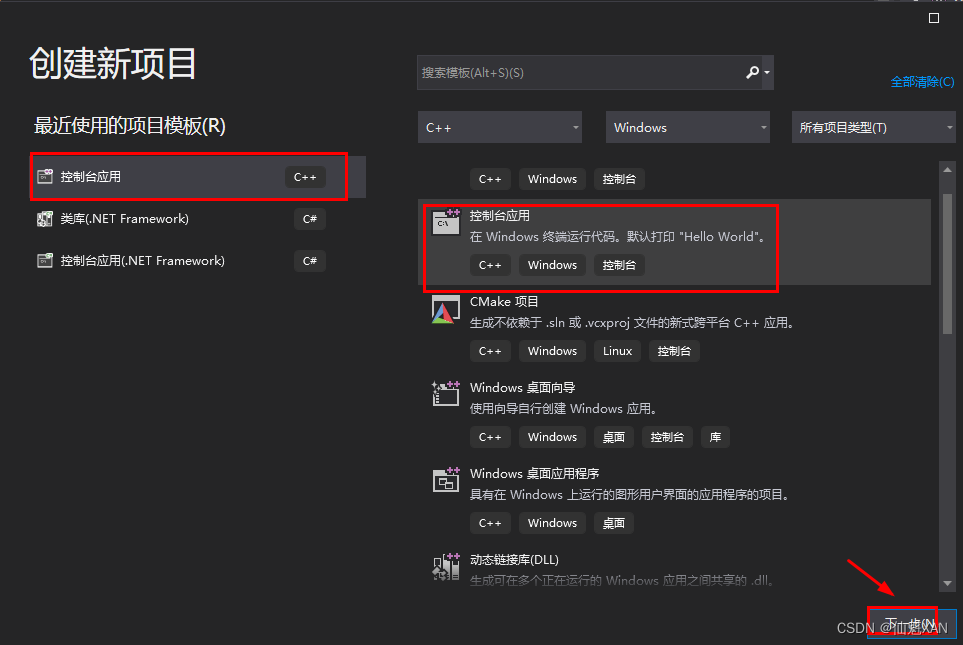Select the CMake 项目 template
963x645 pixels.
[674, 328]
